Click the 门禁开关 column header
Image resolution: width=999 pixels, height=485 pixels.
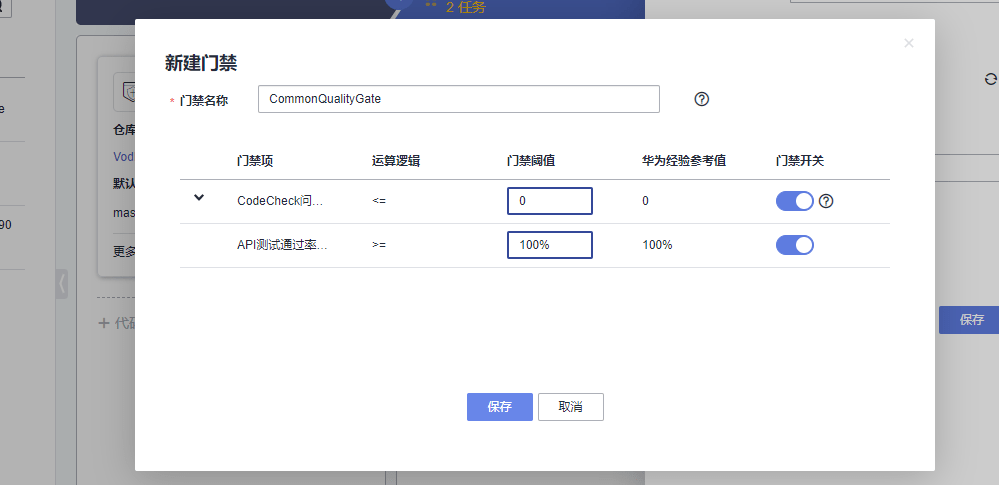point(799,160)
